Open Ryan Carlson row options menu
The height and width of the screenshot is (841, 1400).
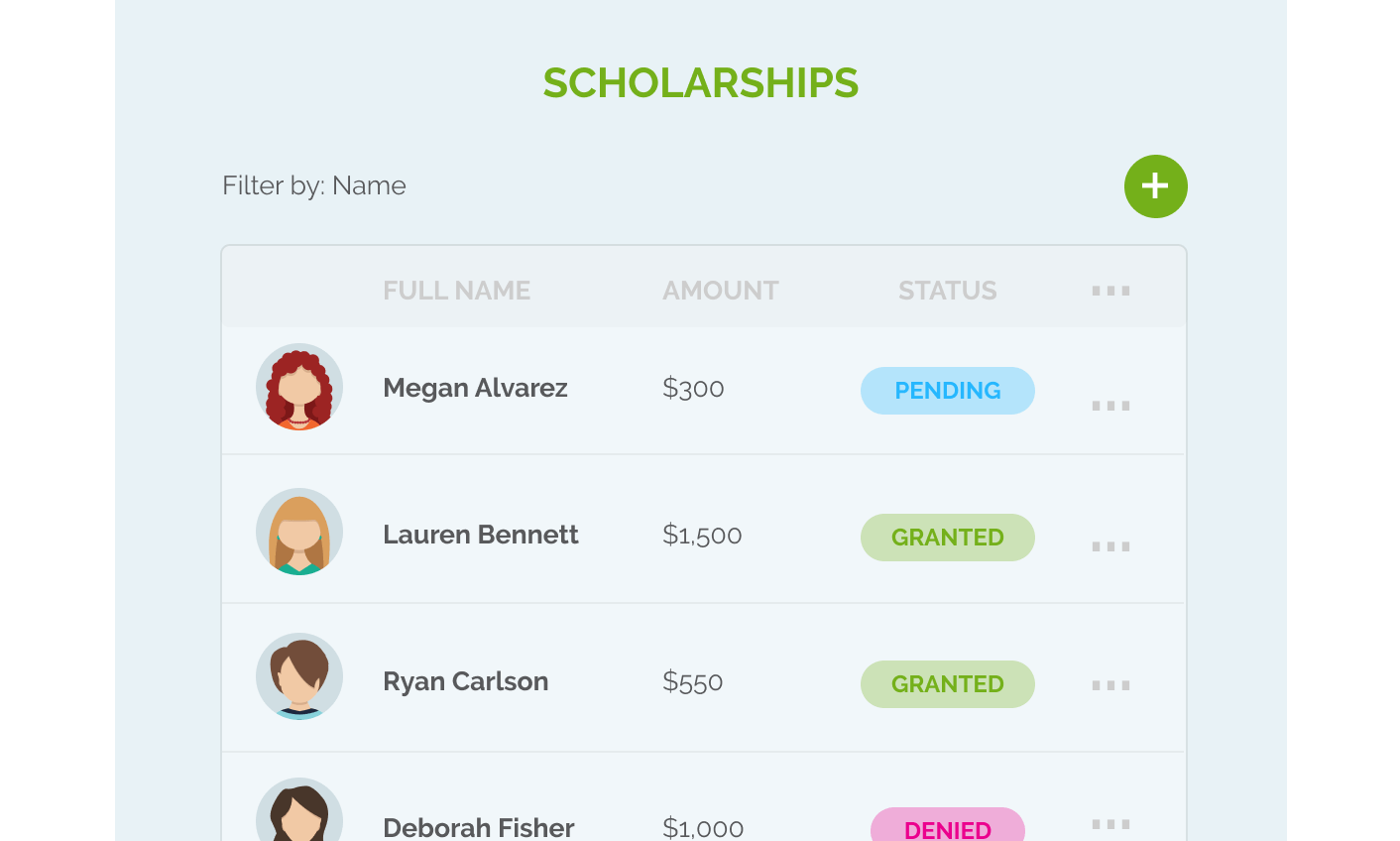click(x=1110, y=685)
